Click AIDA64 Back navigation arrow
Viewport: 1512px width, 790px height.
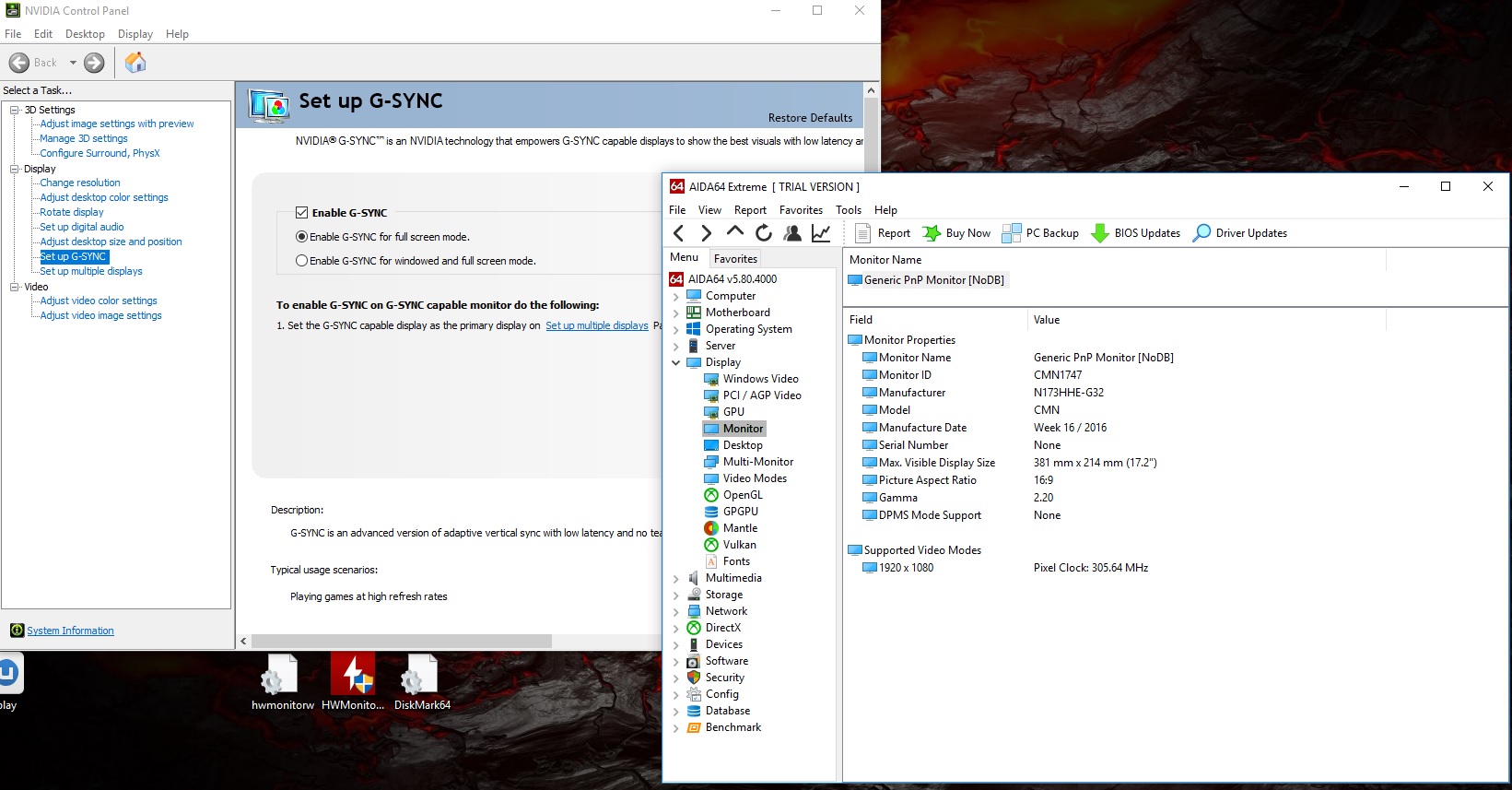pyautogui.click(x=679, y=233)
